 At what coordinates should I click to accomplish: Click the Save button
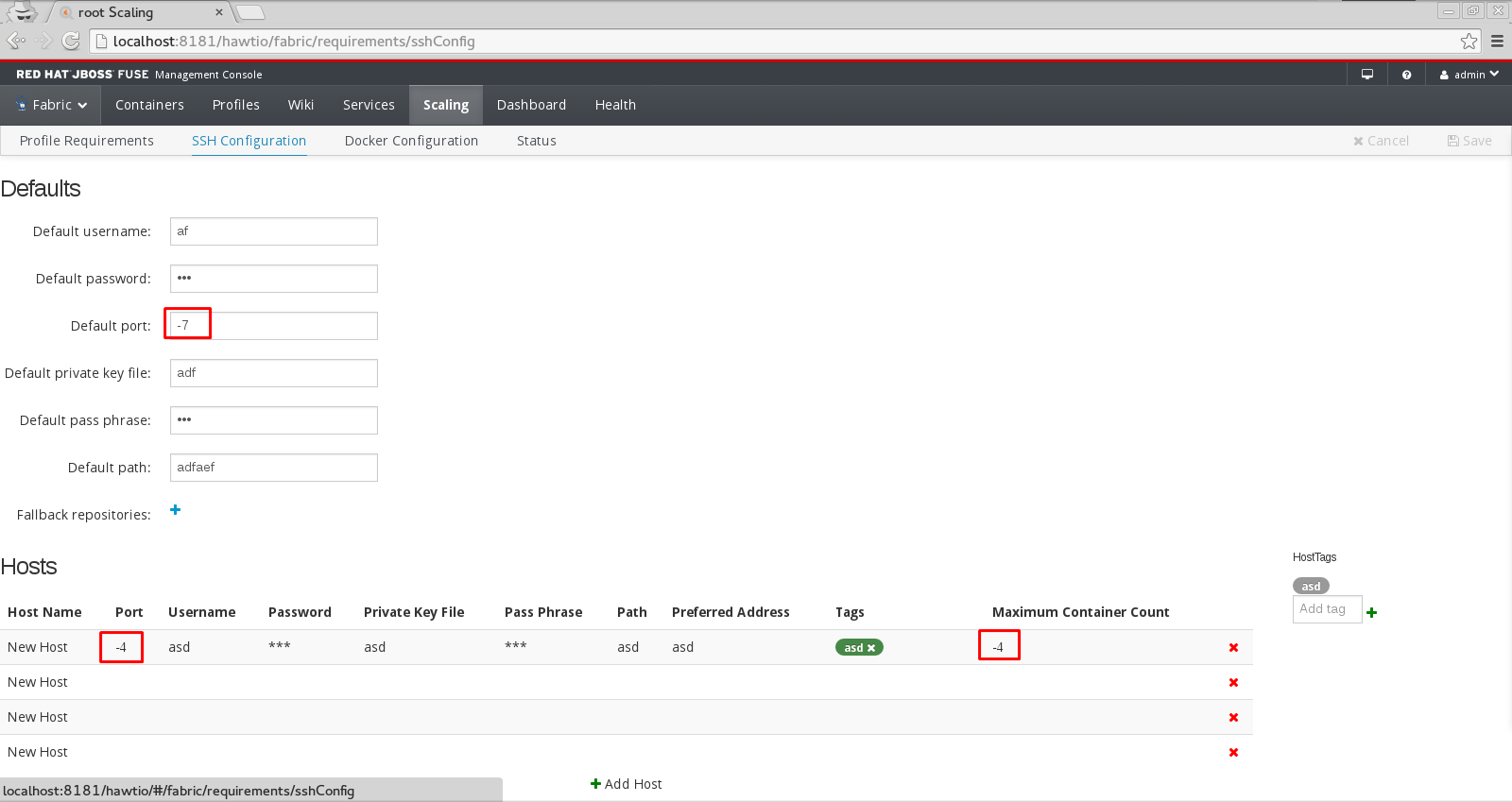[x=1469, y=141]
